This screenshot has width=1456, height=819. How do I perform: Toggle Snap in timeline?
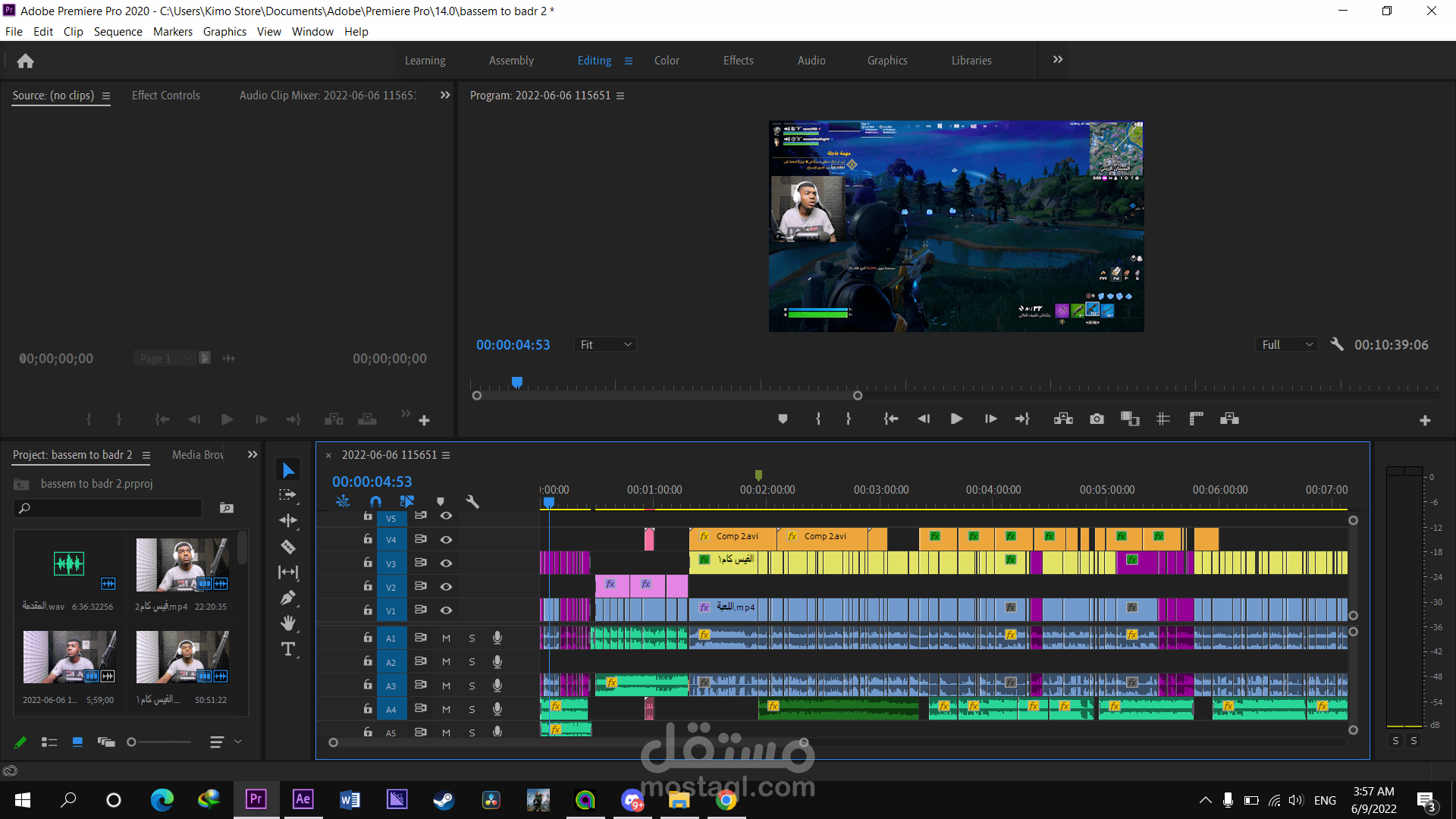tap(375, 501)
